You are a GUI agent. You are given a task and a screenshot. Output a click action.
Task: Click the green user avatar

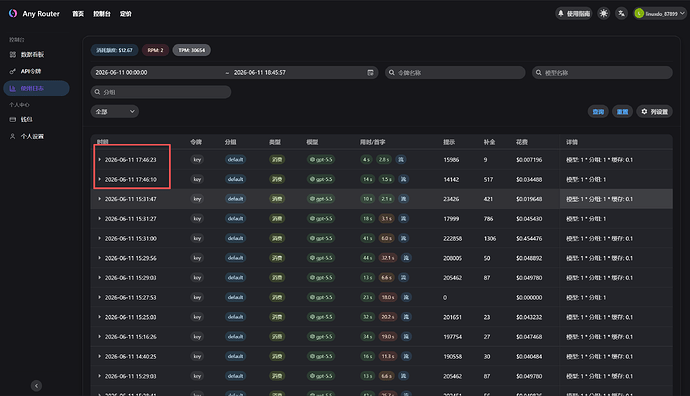639,14
